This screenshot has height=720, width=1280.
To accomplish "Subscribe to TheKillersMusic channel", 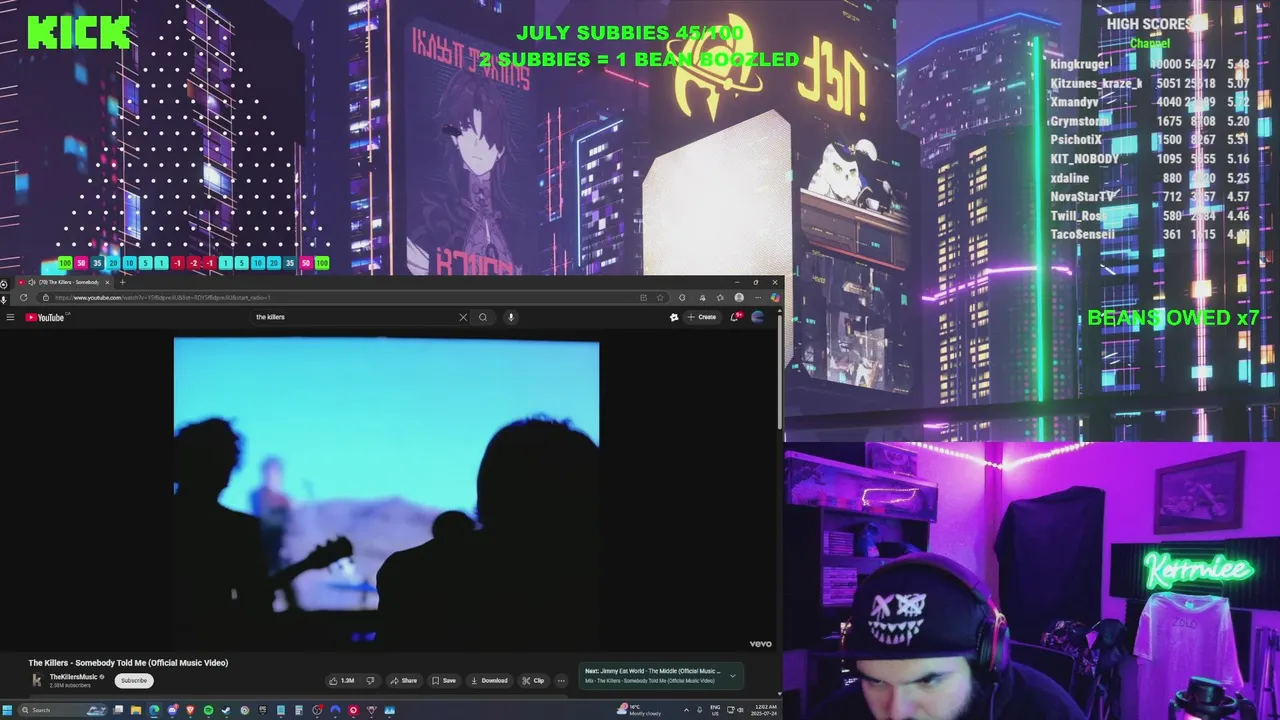I will pyautogui.click(x=134, y=681).
